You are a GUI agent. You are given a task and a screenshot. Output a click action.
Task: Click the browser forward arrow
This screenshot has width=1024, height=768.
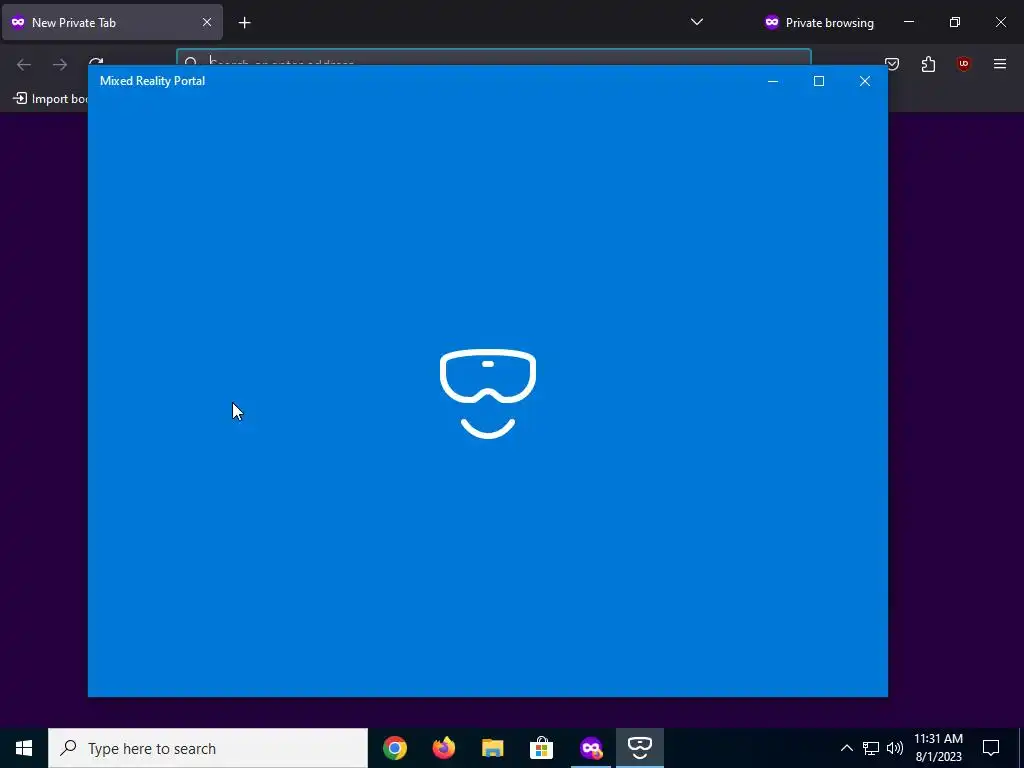tap(59, 64)
